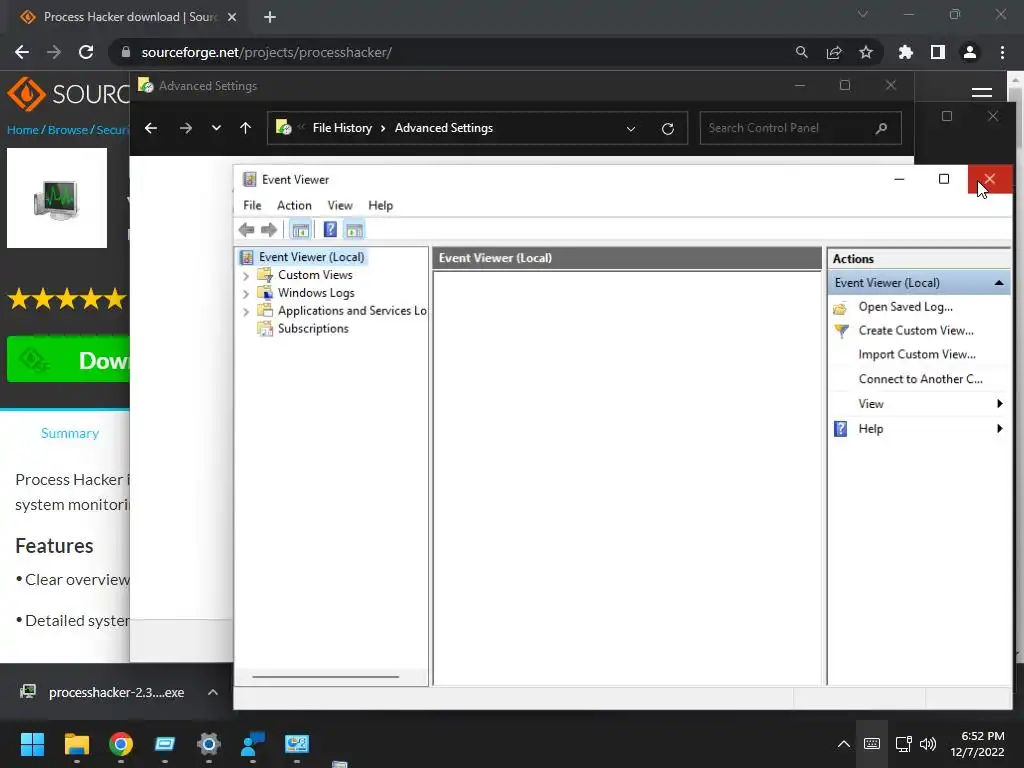Click the Search Control Panel field
Image resolution: width=1024 pixels, height=768 pixels.
point(800,128)
